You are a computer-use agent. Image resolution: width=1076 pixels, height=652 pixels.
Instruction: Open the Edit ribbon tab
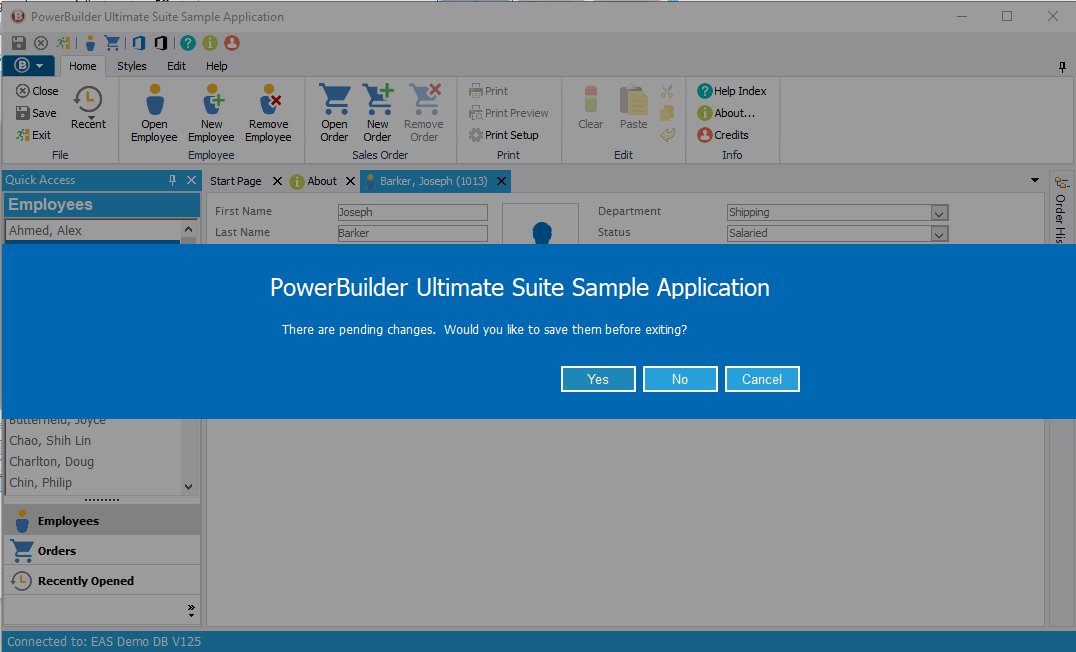click(x=176, y=66)
